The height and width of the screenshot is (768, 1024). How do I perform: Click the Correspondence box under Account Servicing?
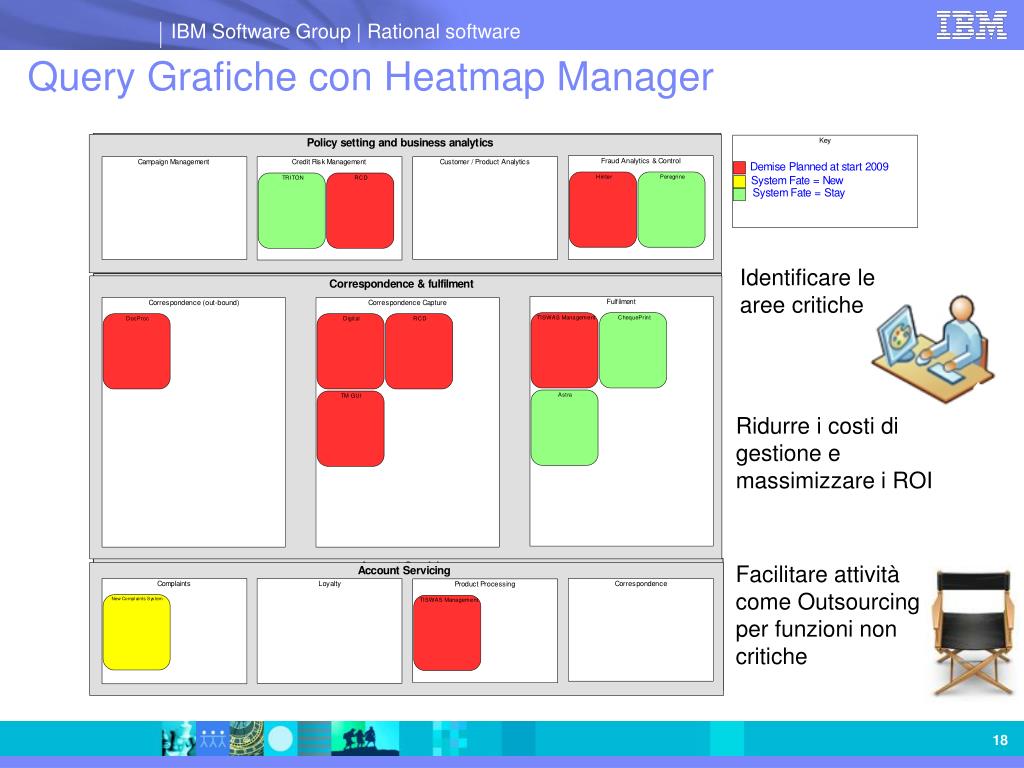(x=641, y=630)
